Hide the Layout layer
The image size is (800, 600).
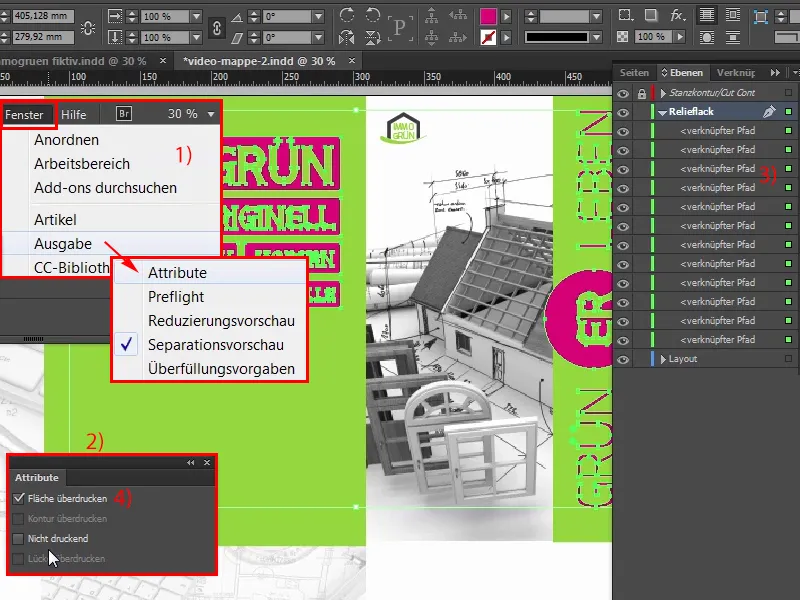tap(622, 360)
